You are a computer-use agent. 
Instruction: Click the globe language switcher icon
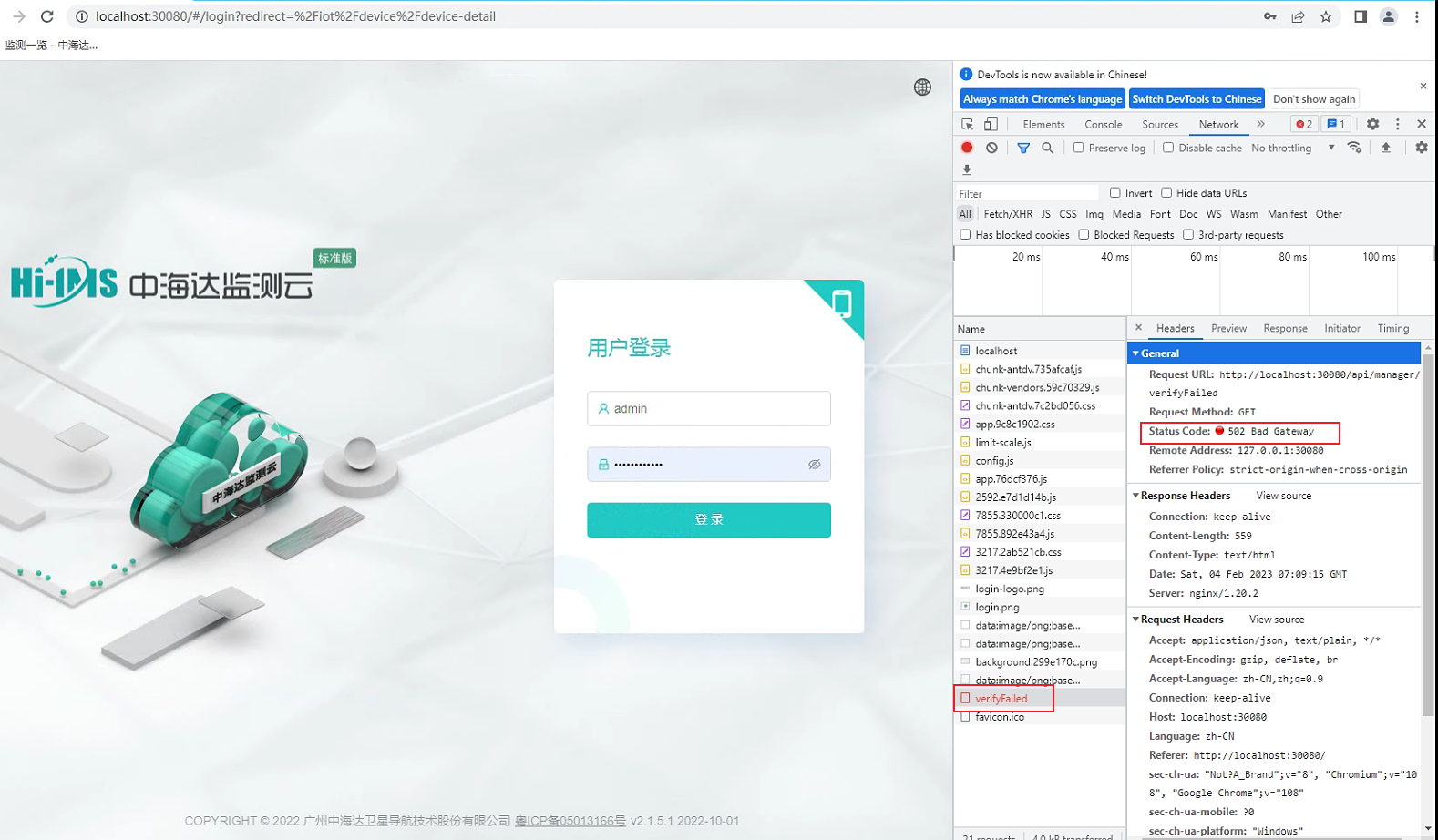922,87
